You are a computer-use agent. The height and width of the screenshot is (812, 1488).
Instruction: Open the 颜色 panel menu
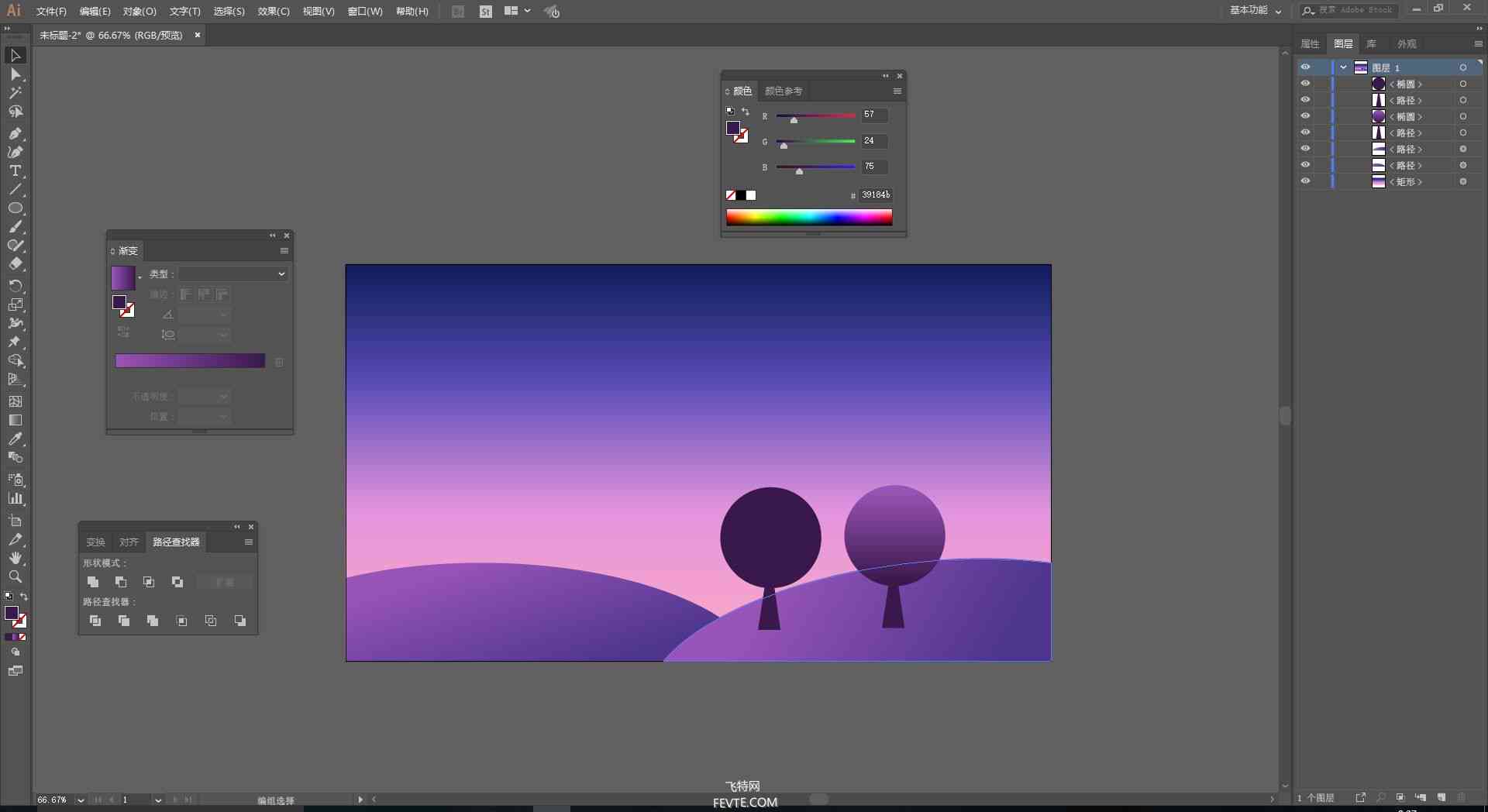pos(897,91)
